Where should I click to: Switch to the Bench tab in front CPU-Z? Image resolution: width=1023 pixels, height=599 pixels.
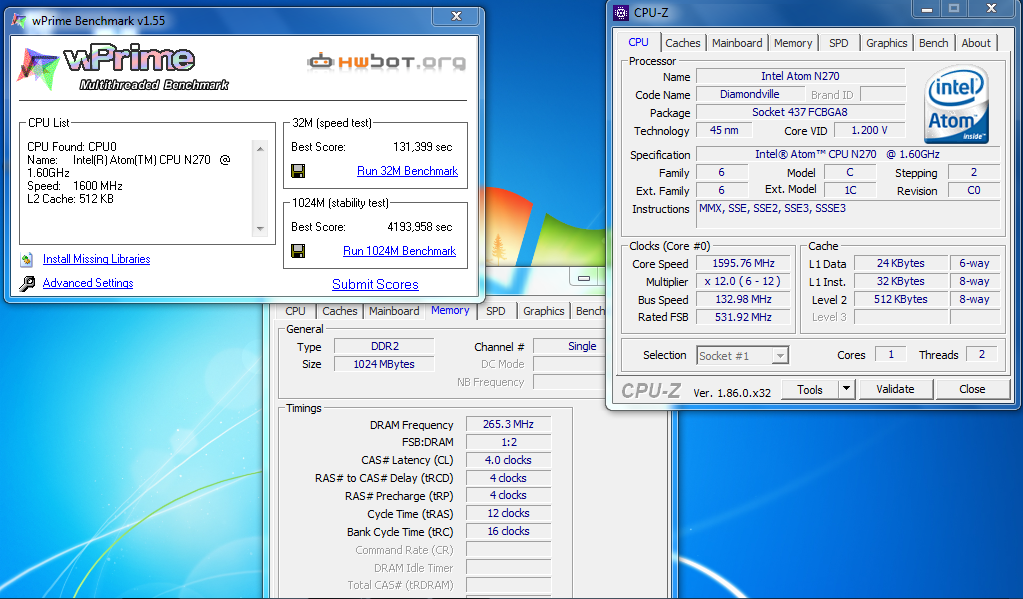(x=934, y=43)
